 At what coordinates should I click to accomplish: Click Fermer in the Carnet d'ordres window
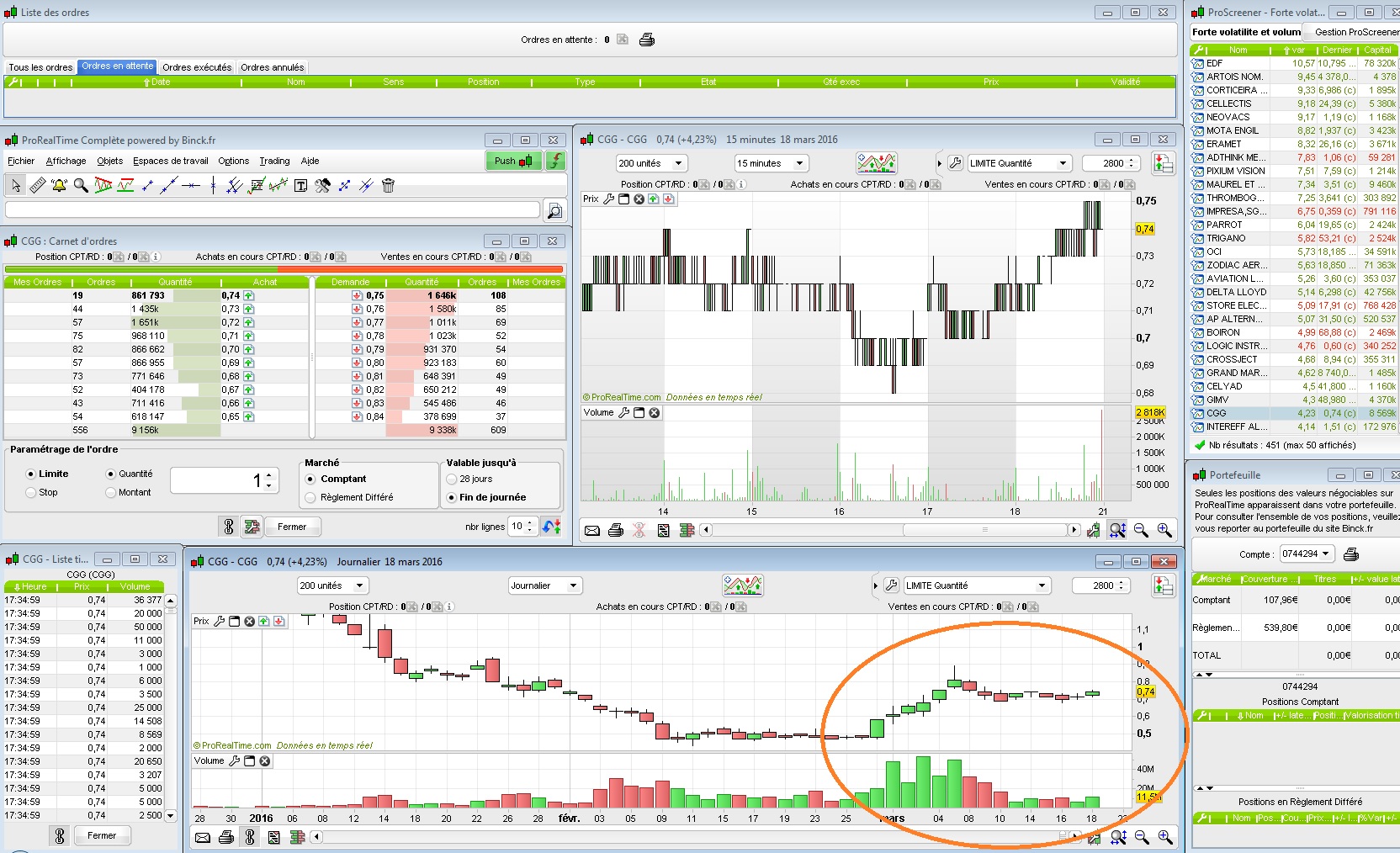click(x=292, y=527)
